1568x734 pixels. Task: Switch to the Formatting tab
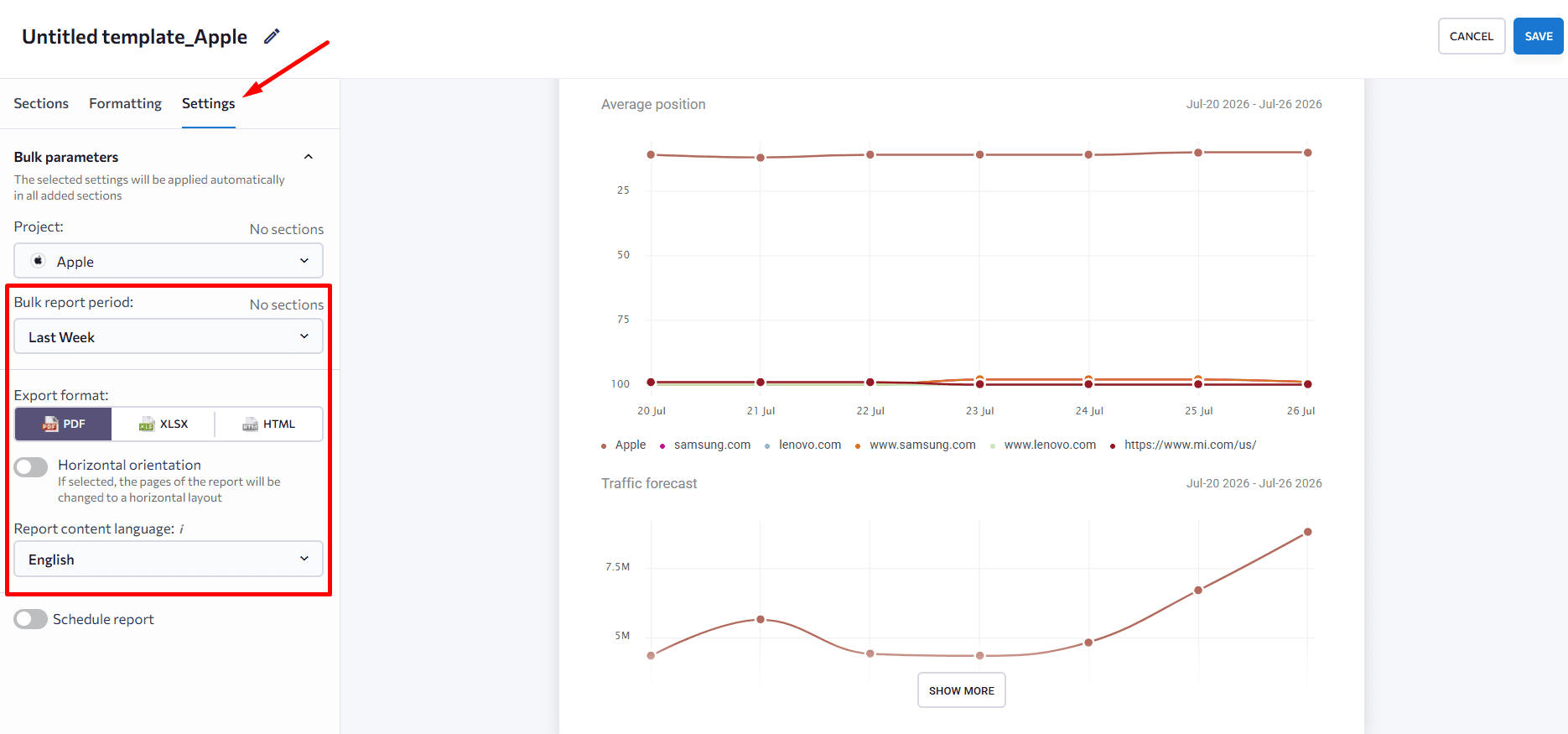click(x=126, y=103)
